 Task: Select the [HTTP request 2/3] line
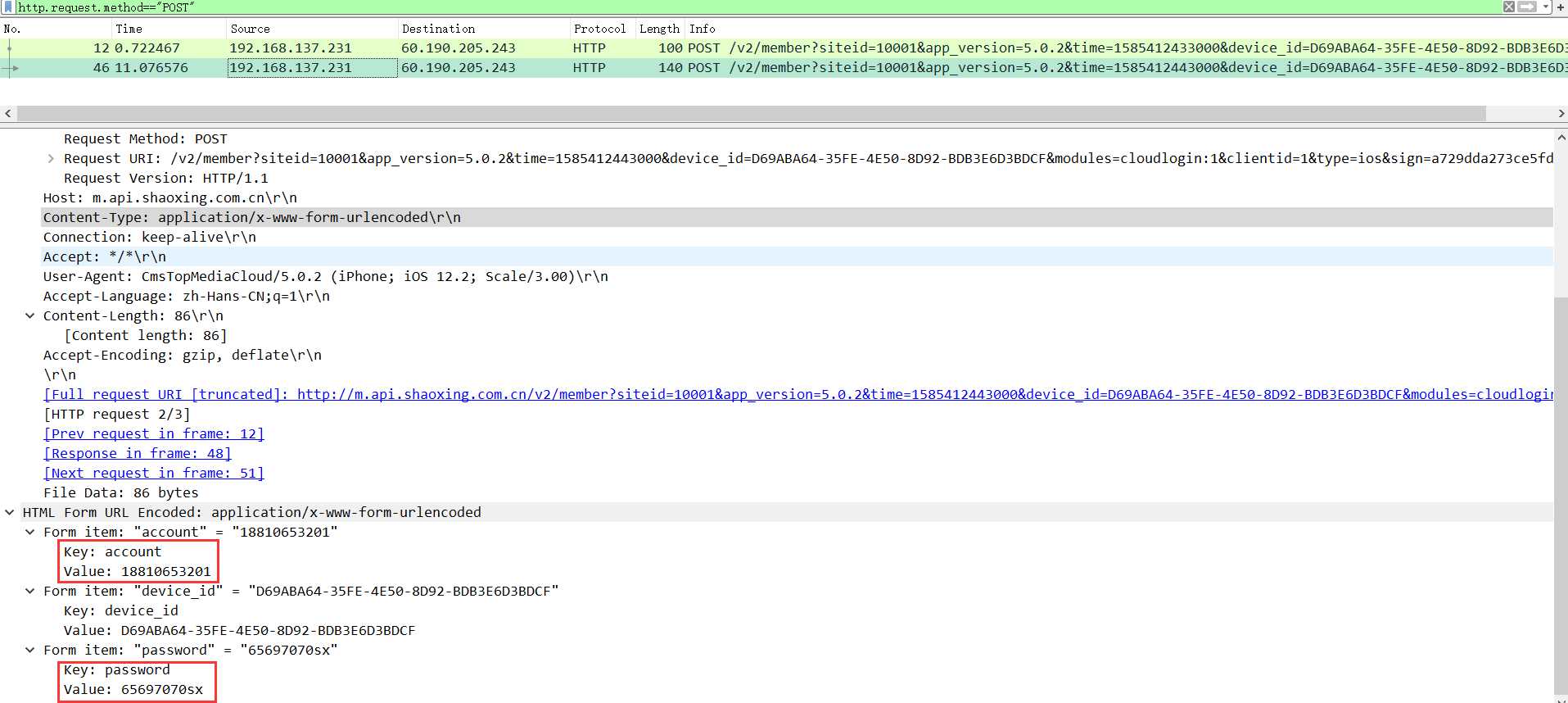117,414
